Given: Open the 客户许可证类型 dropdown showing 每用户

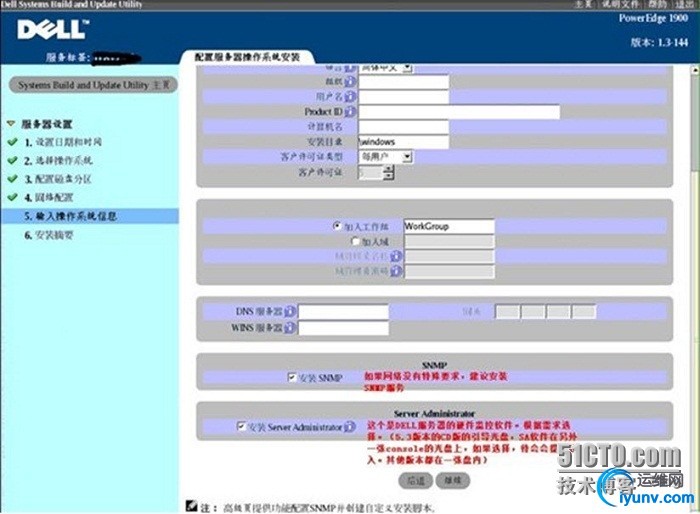Looking at the screenshot, I should pos(386,157).
